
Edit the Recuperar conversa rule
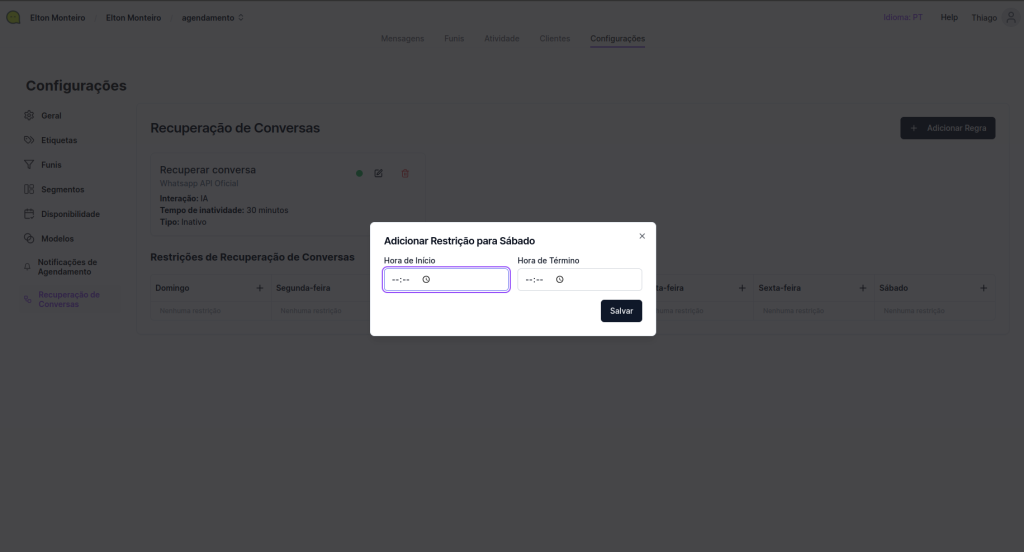point(378,173)
